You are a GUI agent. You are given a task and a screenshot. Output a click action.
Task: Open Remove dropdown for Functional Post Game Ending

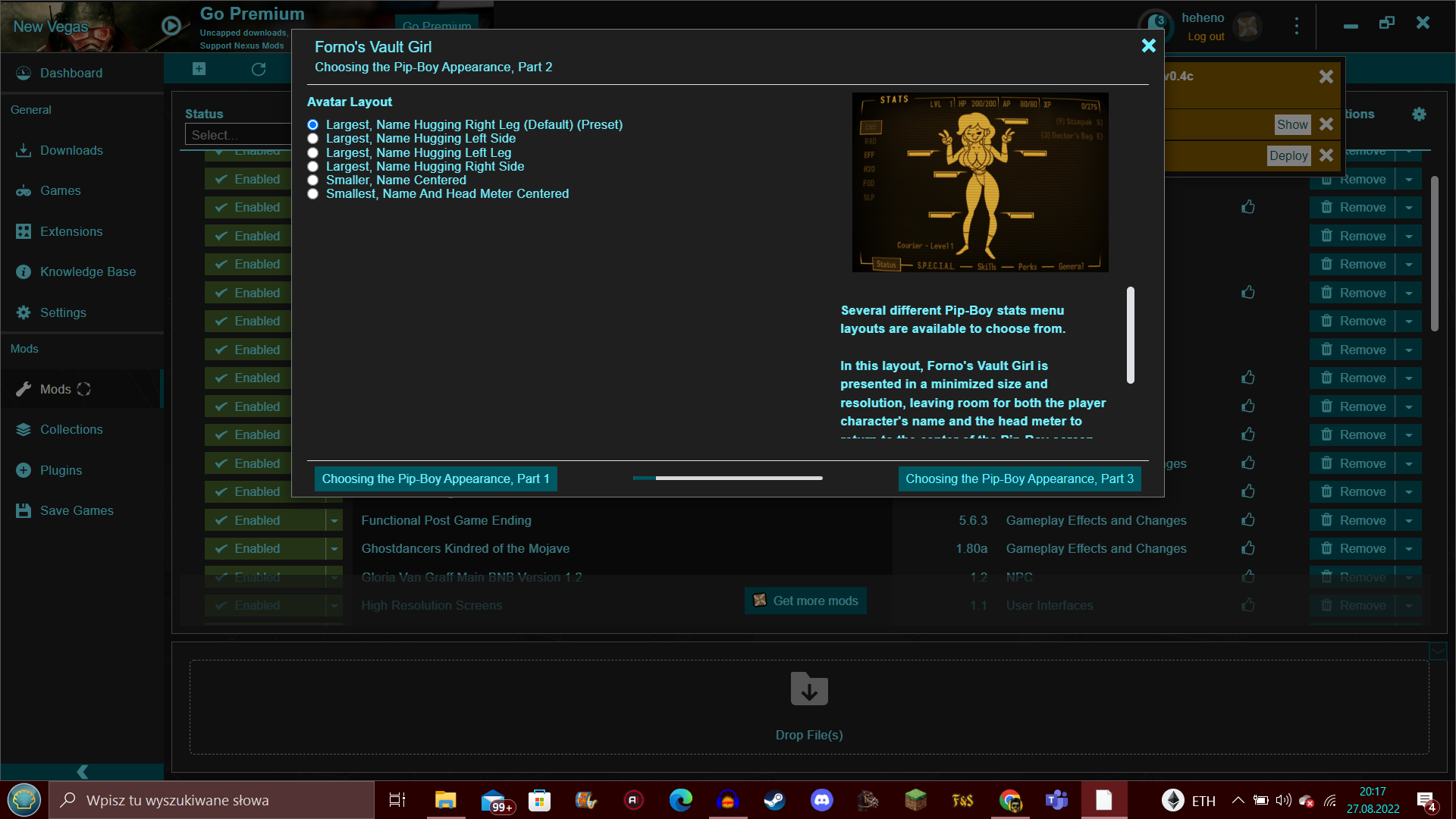point(1409,520)
